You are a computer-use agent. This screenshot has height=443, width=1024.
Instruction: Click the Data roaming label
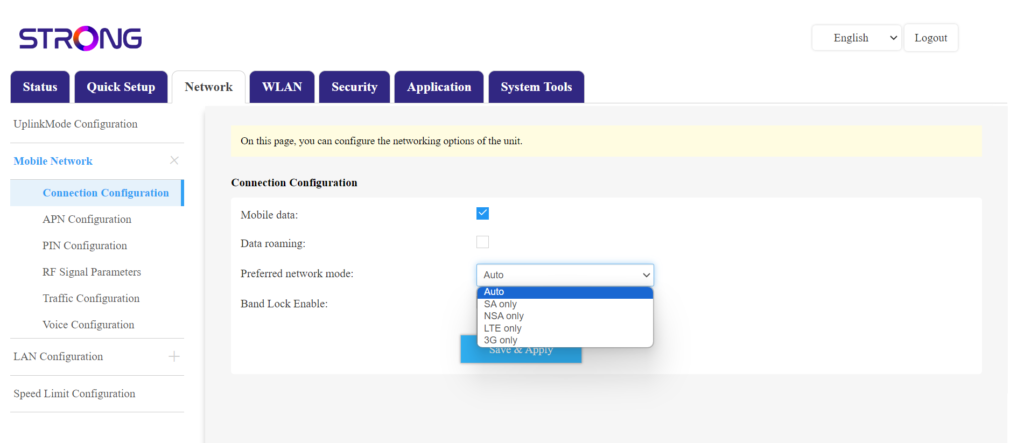tap(273, 244)
